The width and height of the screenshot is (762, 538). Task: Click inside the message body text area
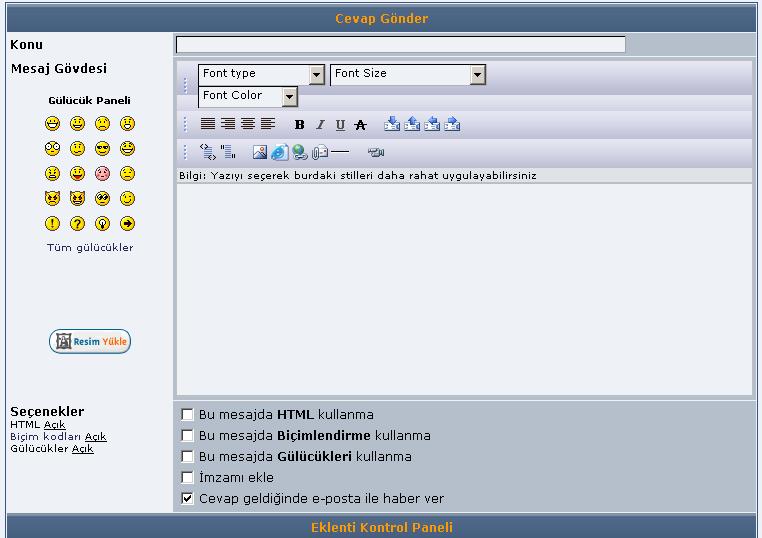pos(464,290)
